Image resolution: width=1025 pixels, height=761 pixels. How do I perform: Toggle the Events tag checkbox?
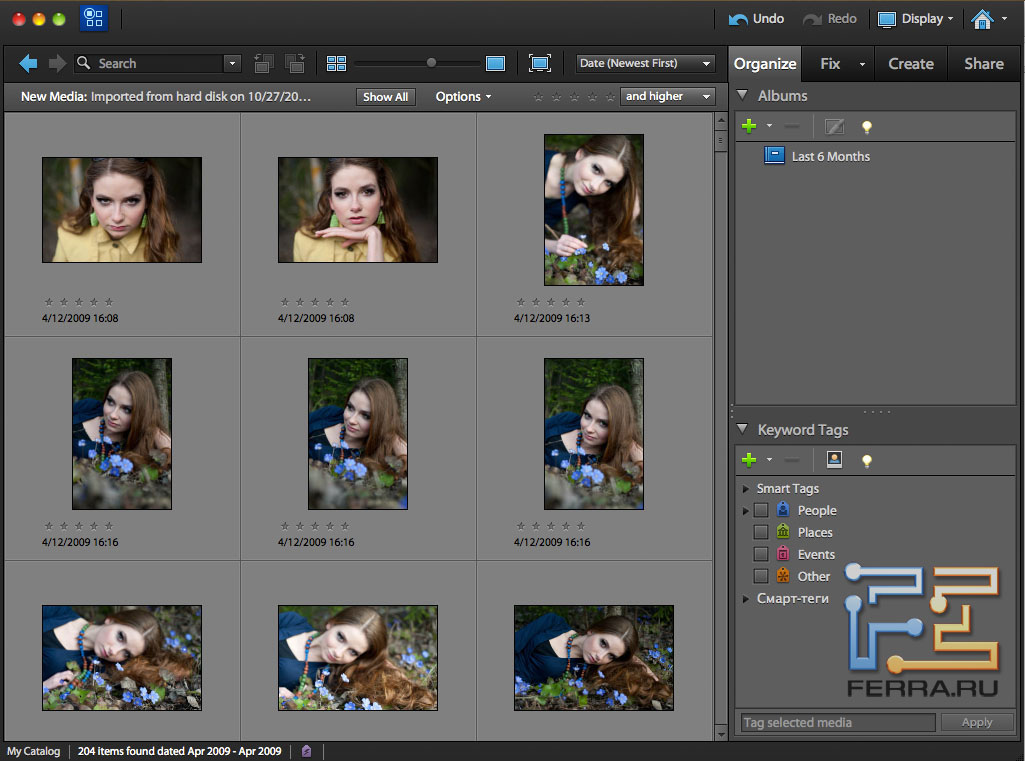coord(761,555)
